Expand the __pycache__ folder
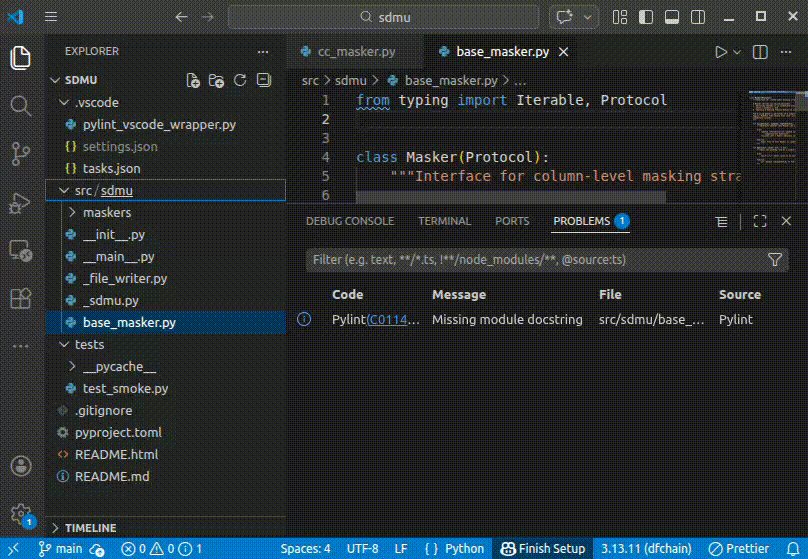 click(x=119, y=367)
